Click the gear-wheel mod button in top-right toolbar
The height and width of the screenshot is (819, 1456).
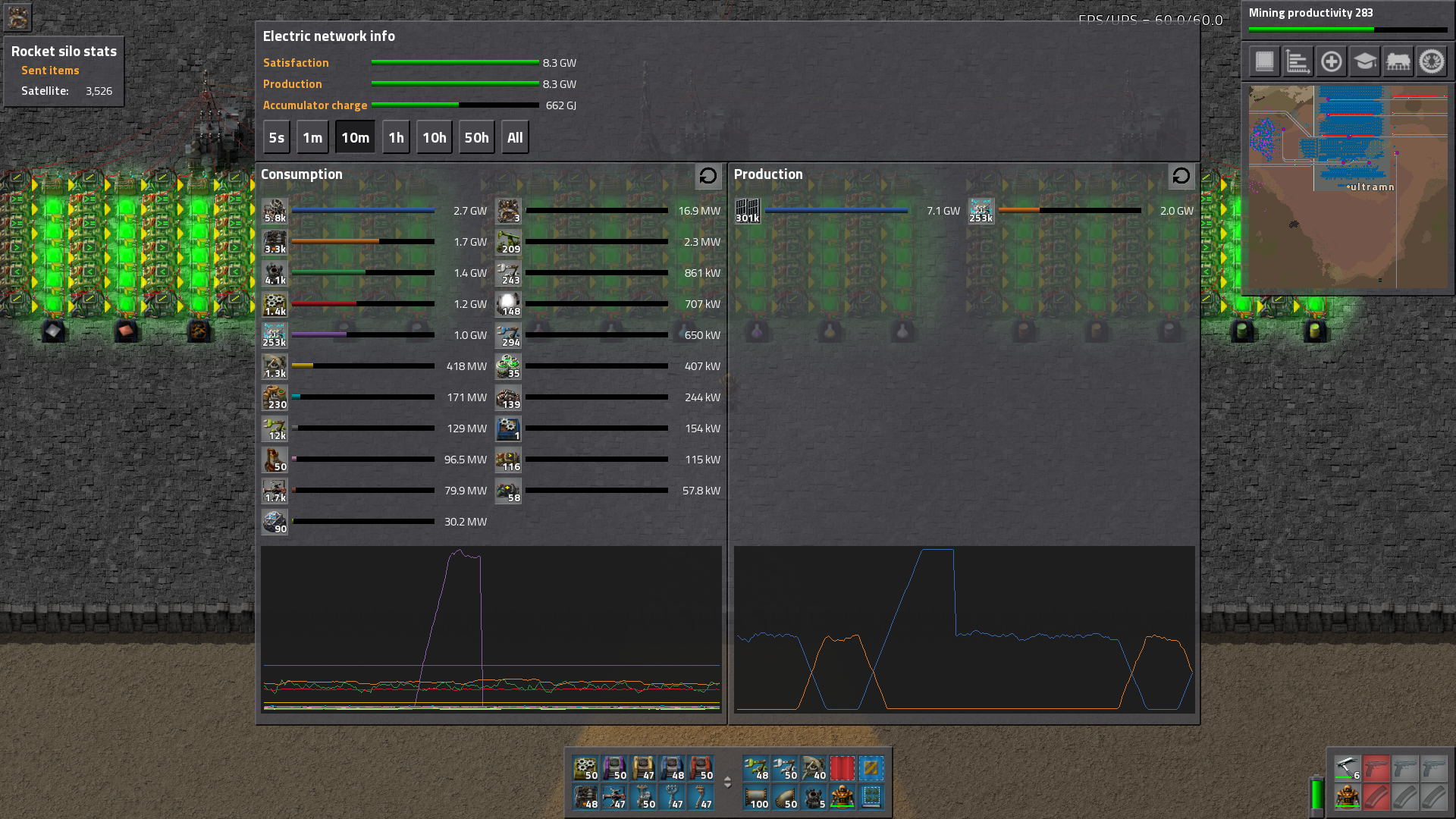click(1432, 61)
